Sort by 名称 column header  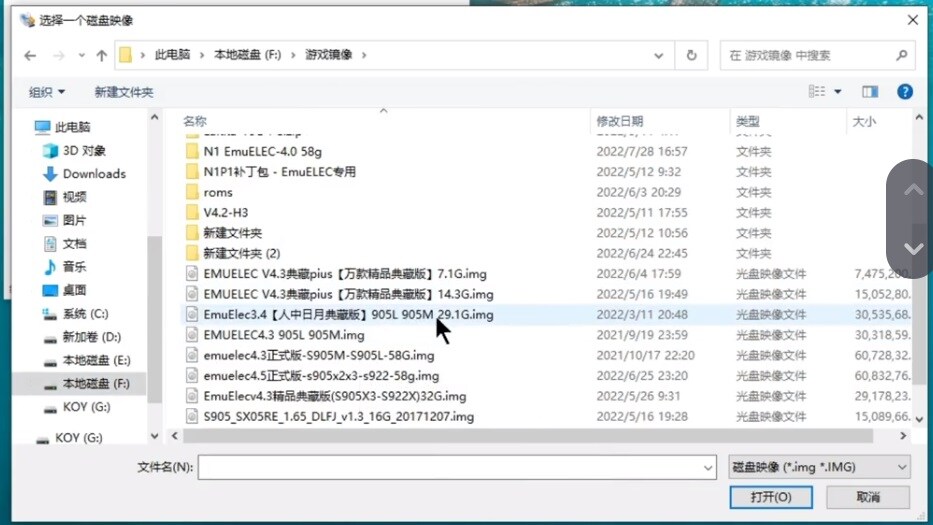point(195,121)
